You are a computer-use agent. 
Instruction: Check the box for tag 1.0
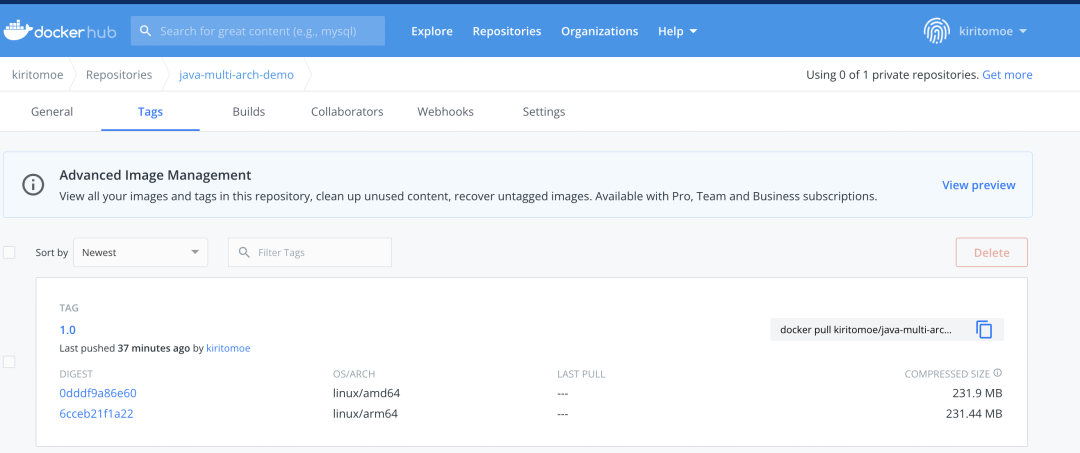click(9, 362)
